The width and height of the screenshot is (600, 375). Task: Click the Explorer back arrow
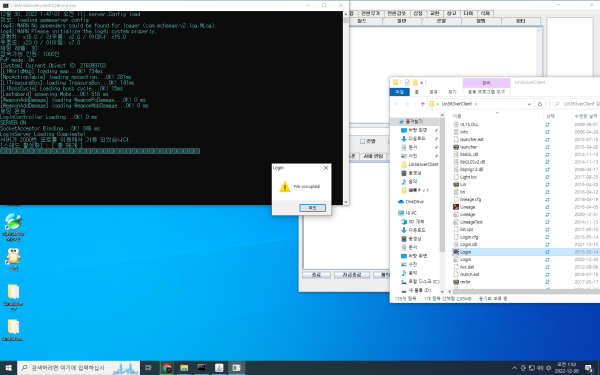396,104
